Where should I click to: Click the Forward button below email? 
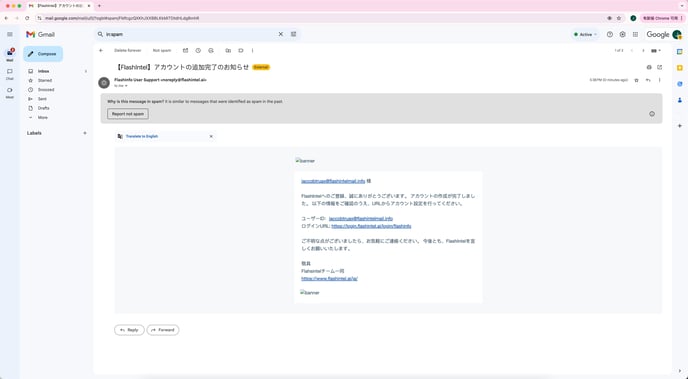[x=163, y=330]
